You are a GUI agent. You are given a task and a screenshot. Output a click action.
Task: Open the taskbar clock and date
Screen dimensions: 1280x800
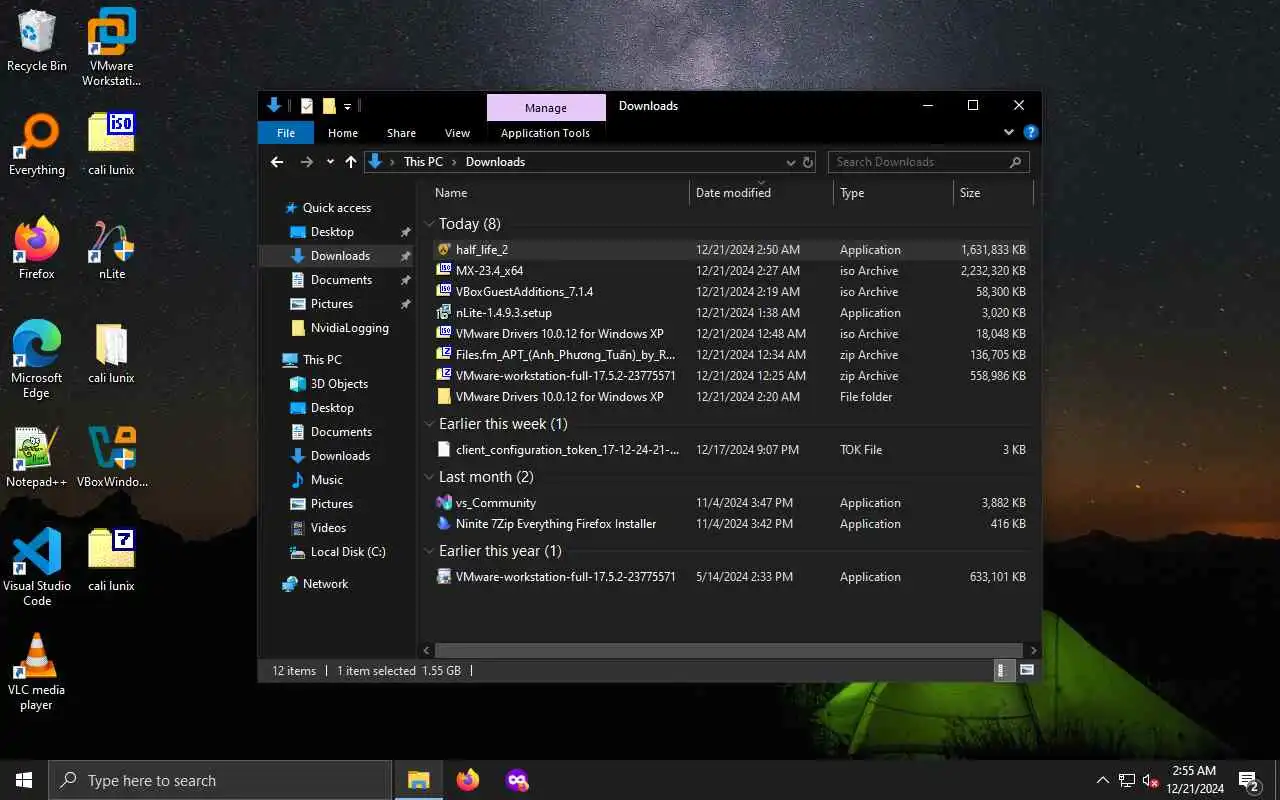pyautogui.click(x=1194, y=780)
